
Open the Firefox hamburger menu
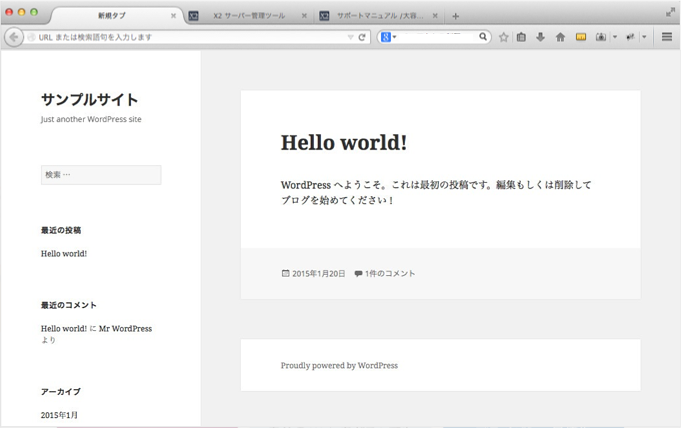point(667,37)
